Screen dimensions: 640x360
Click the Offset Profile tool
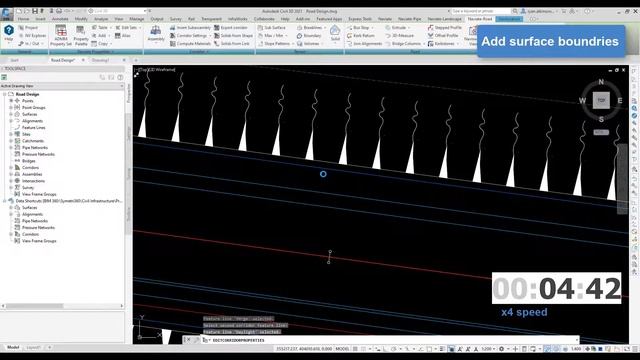pyautogui.click(x=443, y=36)
